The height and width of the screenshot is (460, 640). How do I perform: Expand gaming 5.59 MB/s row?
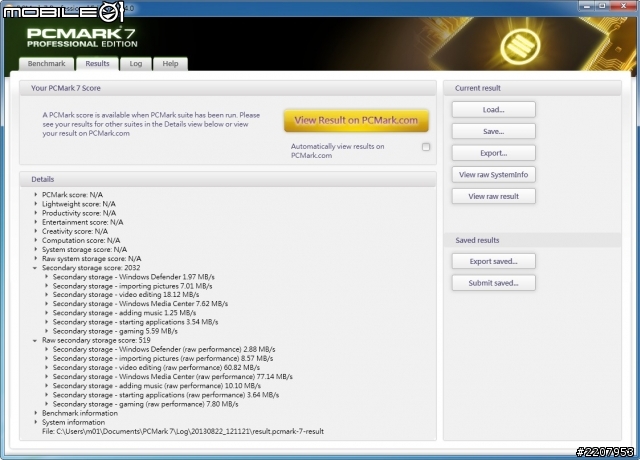pyautogui.click(x=47, y=331)
